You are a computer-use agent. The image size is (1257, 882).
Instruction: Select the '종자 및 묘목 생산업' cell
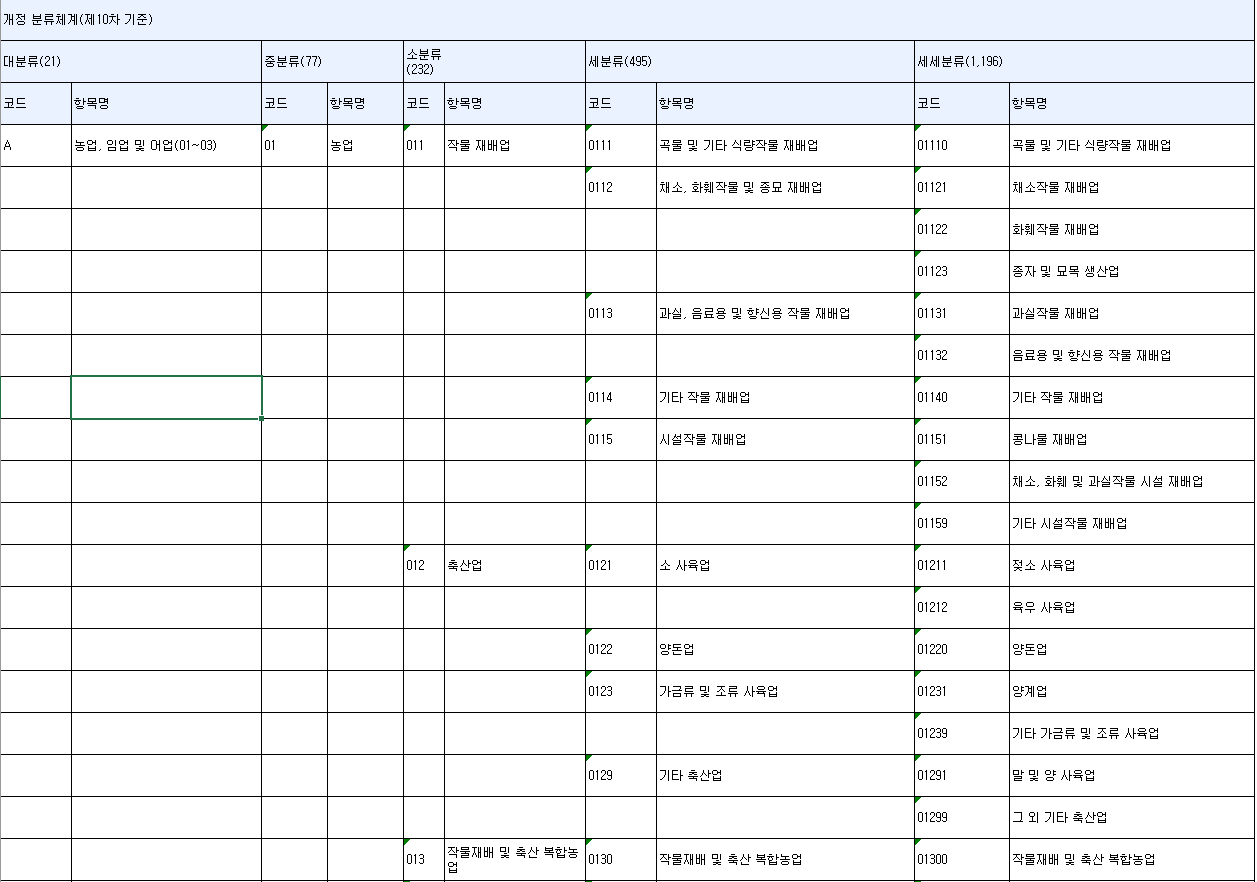(1133, 271)
